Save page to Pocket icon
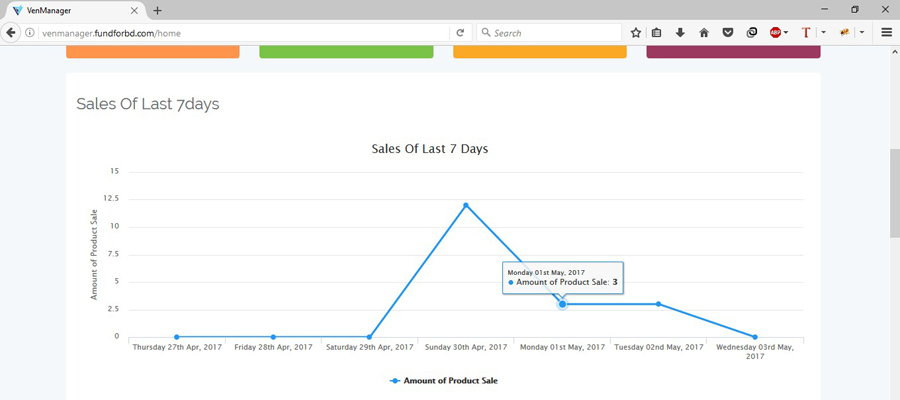The image size is (900, 400). 728,32
